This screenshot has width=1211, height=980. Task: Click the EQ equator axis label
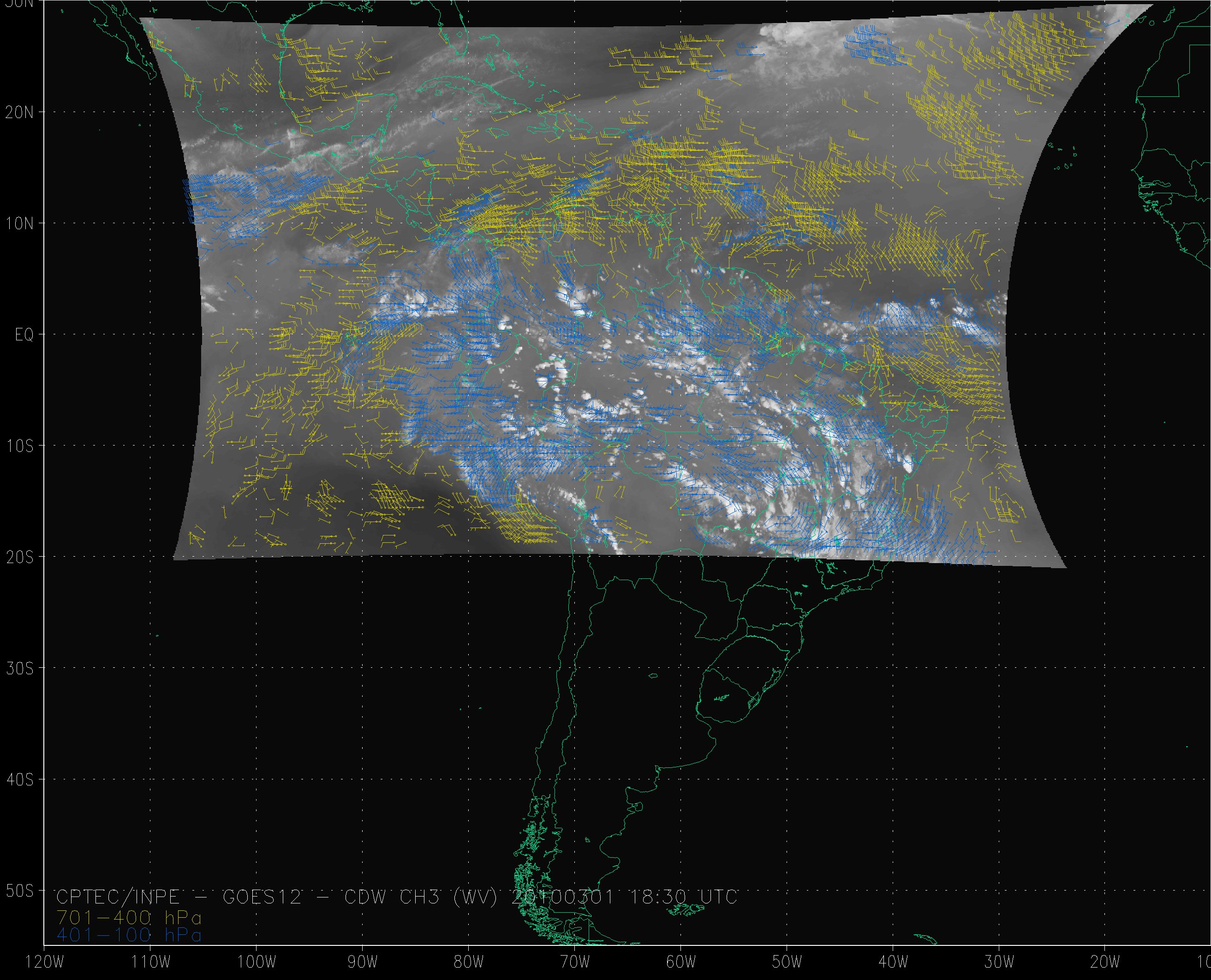(x=24, y=335)
